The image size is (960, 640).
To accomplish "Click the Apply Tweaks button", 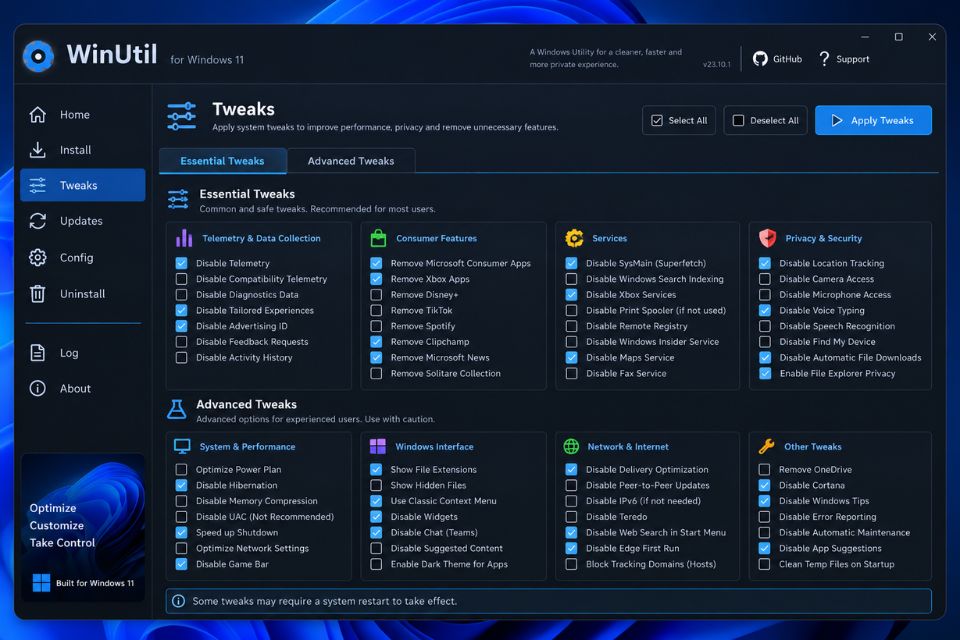I will pyautogui.click(x=873, y=120).
